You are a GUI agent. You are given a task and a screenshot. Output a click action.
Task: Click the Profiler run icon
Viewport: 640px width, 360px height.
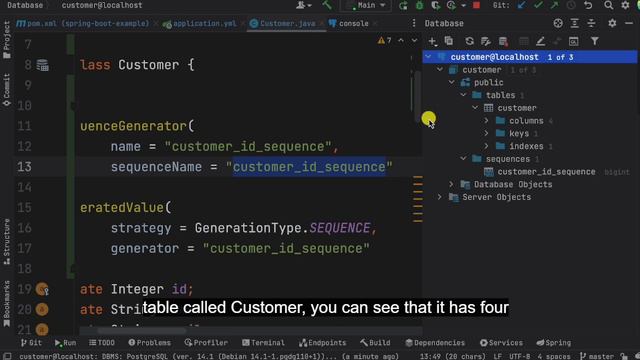pos(451,5)
